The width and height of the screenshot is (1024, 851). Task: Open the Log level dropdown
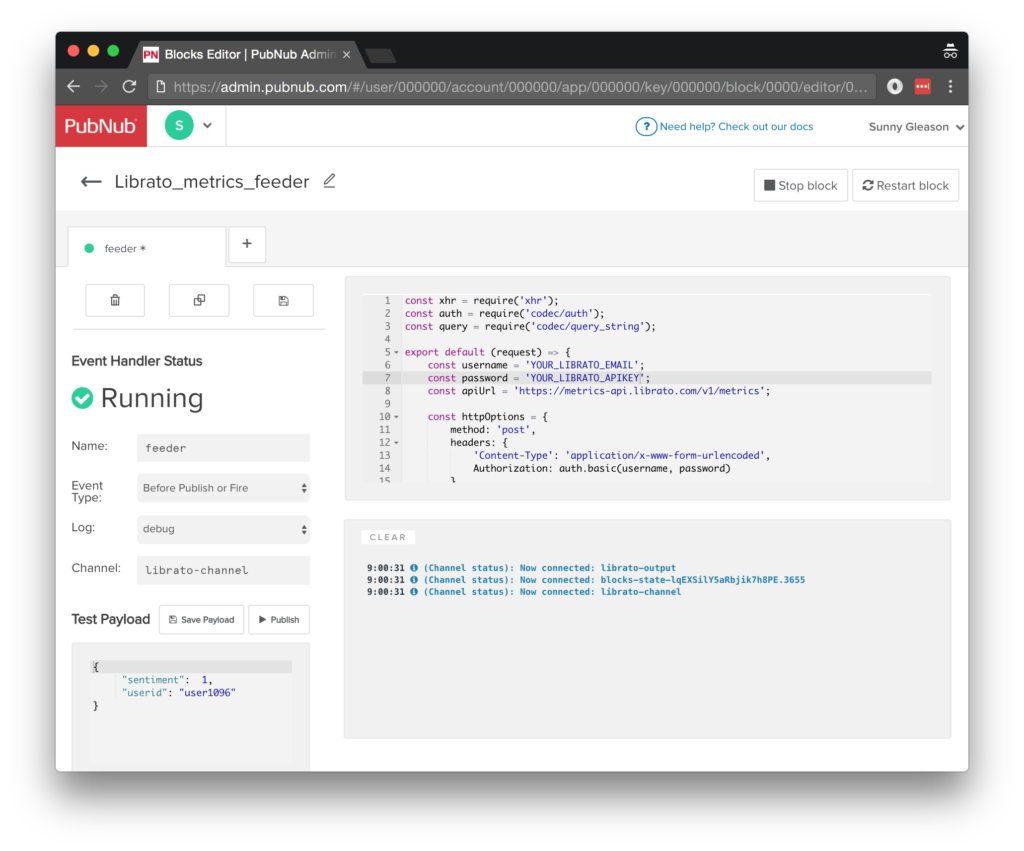coord(223,529)
